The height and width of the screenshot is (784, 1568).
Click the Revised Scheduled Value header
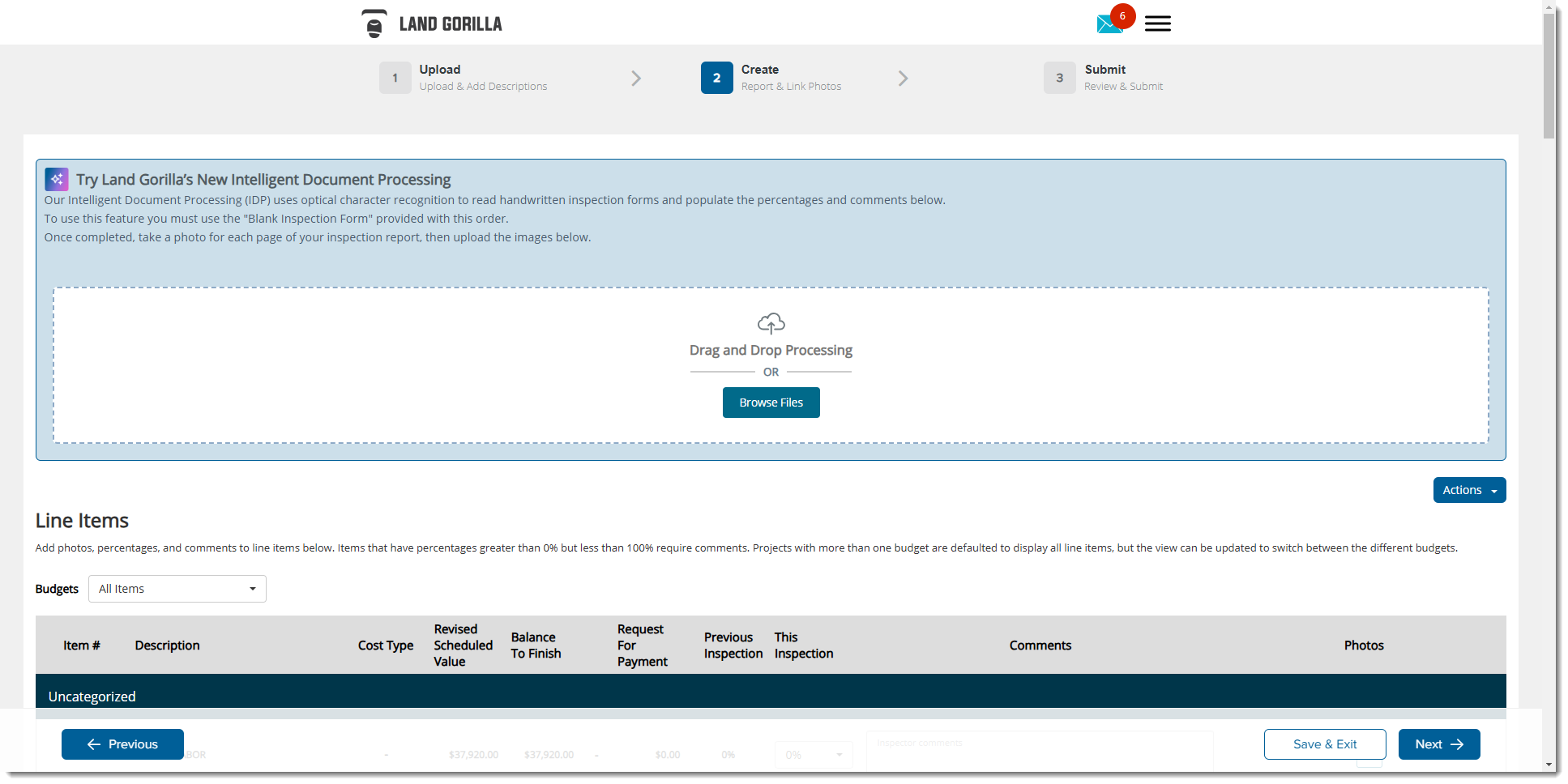pyautogui.click(x=463, y=646)
